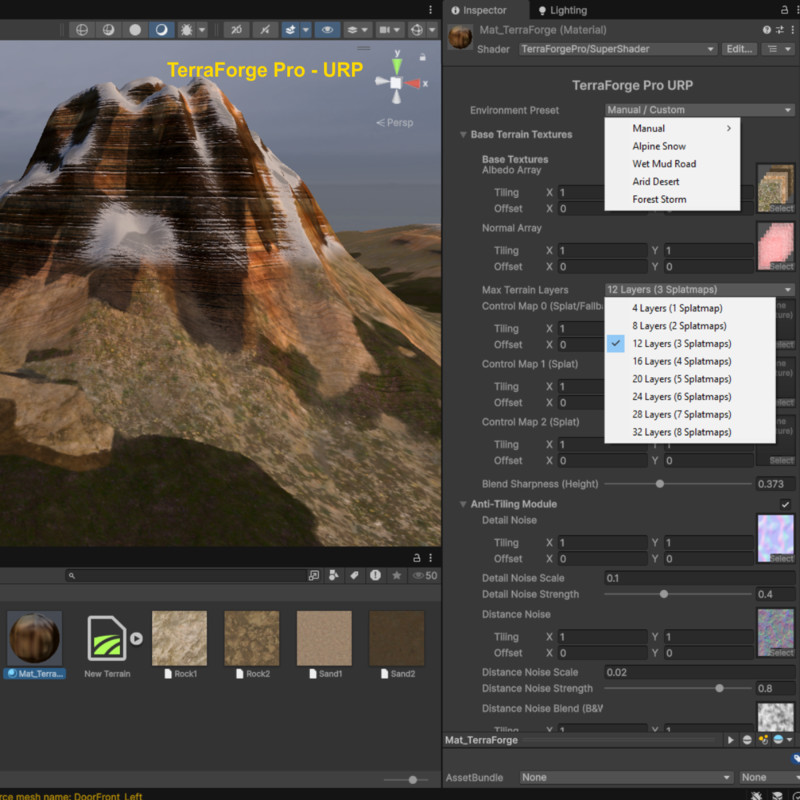The width and height of the screenshot is (800, 800).
Task: Open scene camera settings icon
Action: pyautogui.click(x=385, y=30)
